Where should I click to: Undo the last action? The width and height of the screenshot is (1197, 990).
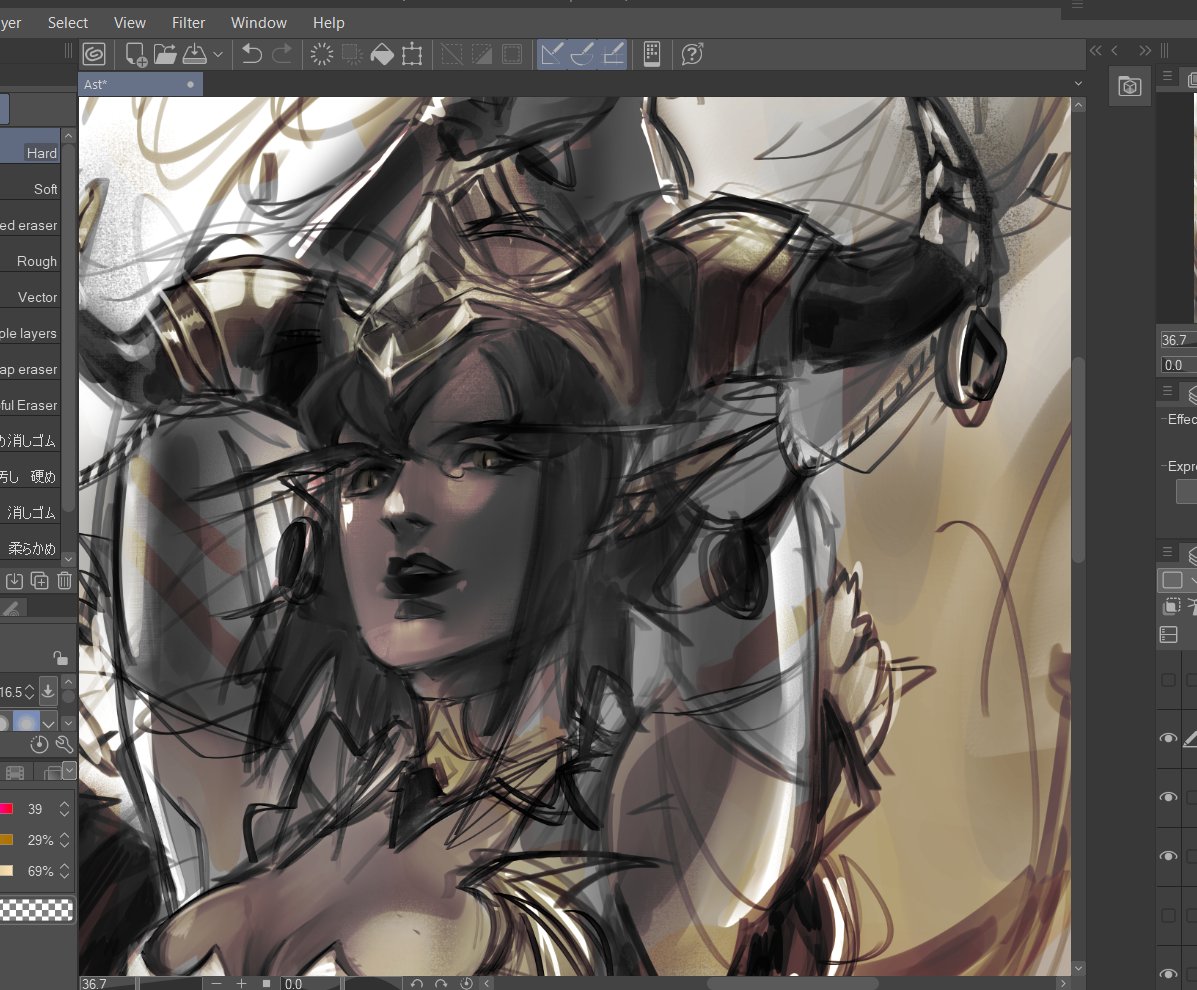pyautogui.click(x=252, y=54)
